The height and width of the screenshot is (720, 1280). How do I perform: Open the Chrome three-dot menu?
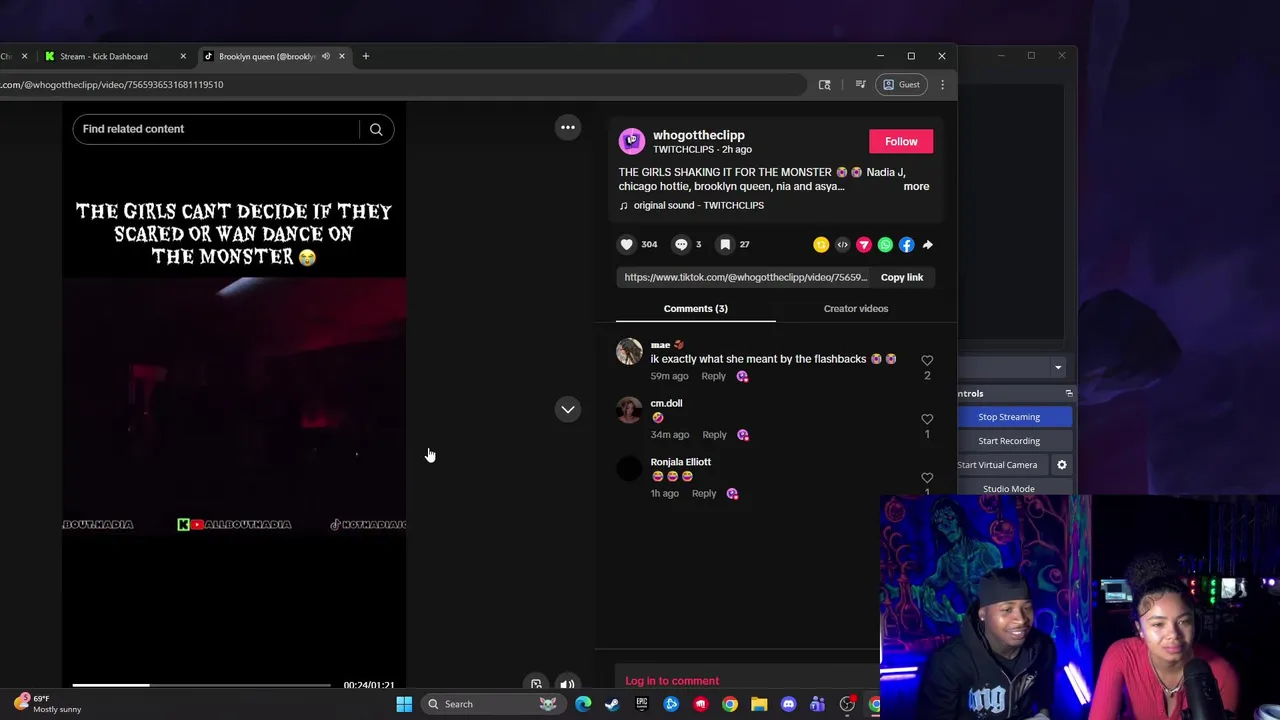tap(942, 84)
